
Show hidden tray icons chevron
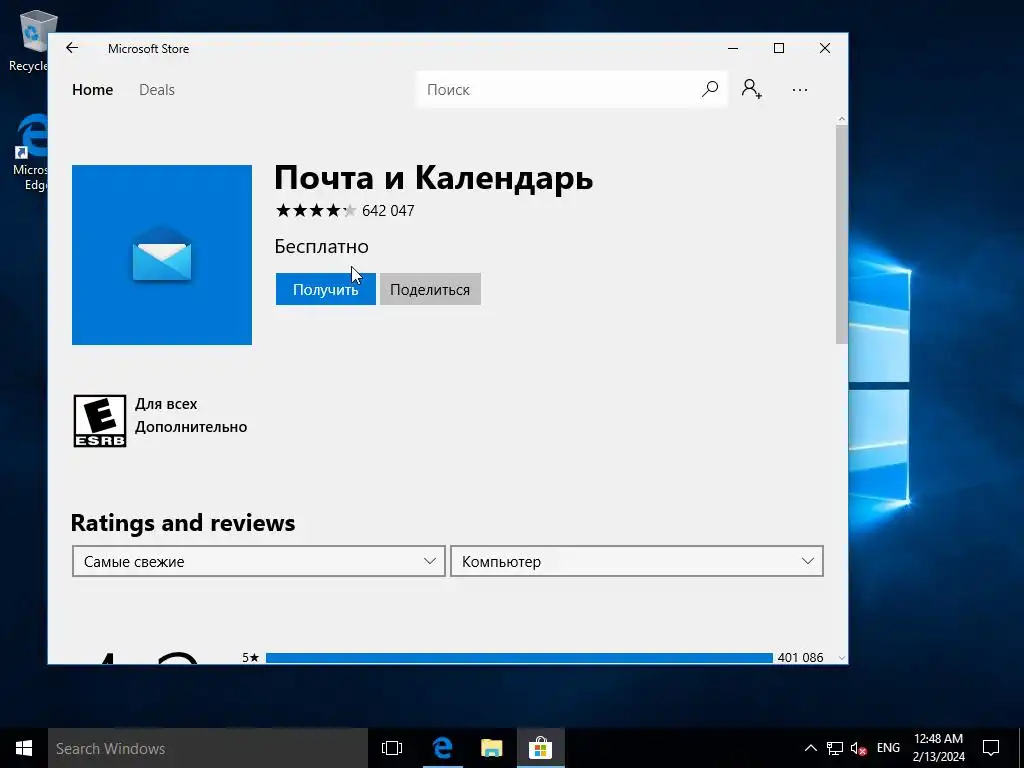click(810, 748)
